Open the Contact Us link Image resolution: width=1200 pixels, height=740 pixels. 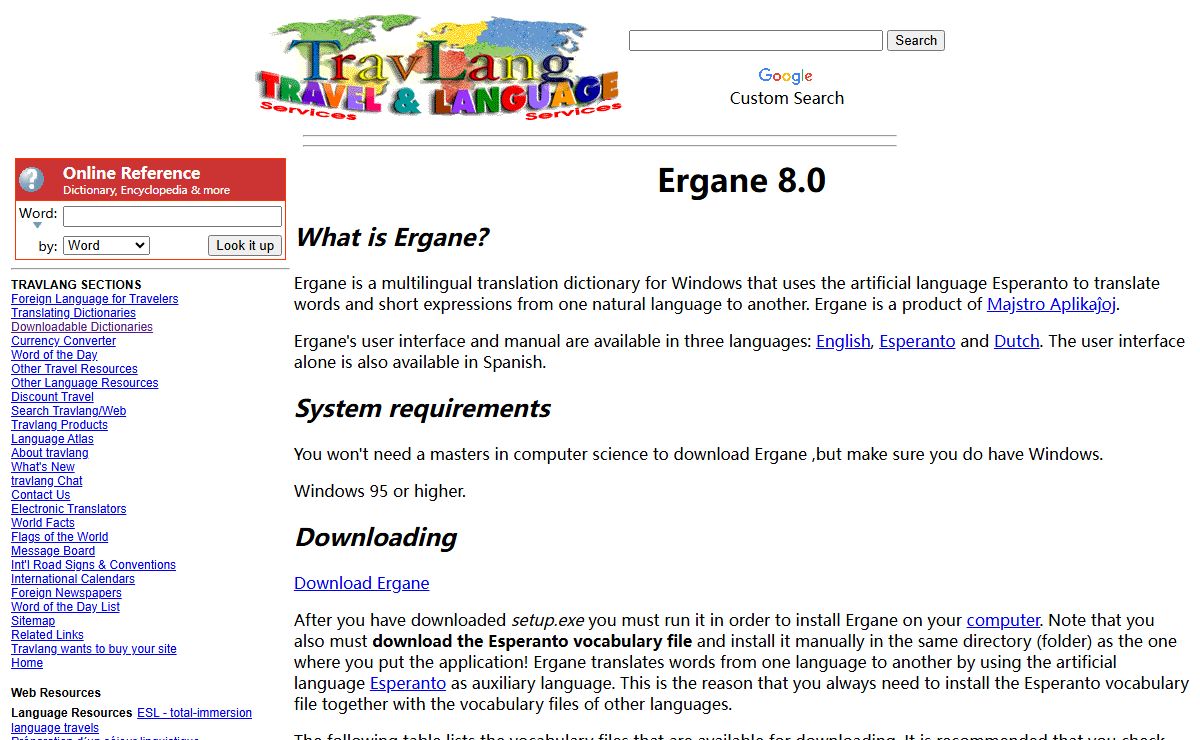(x=40, y=495)
